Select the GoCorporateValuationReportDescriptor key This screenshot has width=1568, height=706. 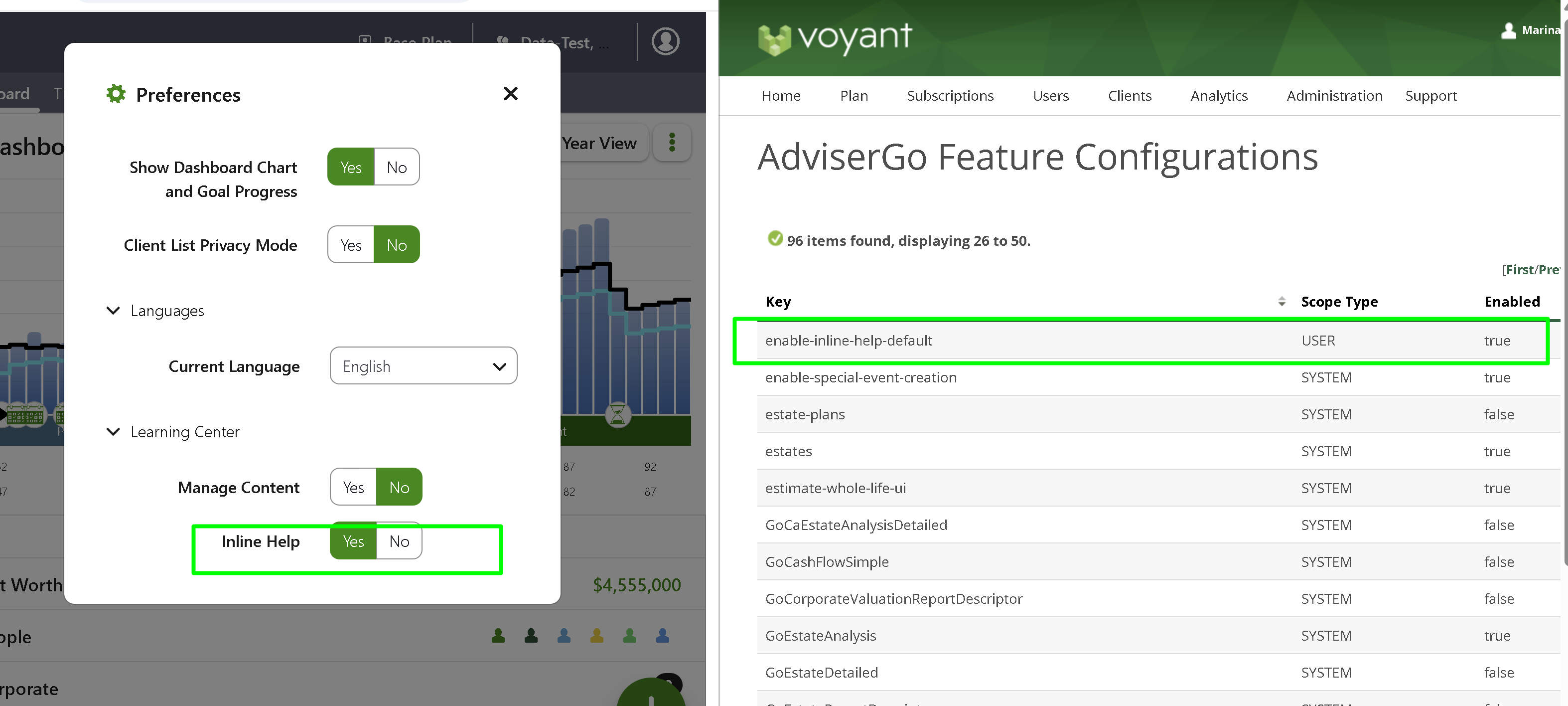point(893,599)
